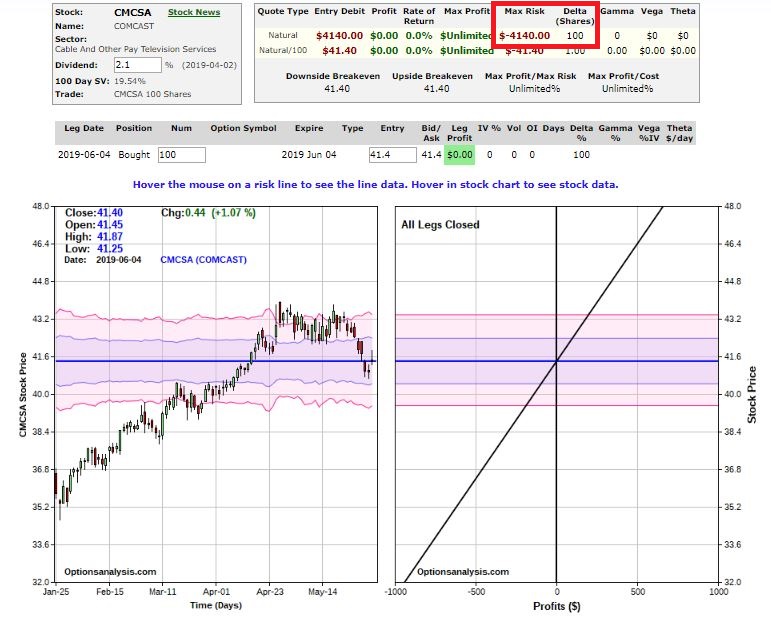Click the Natural Entry Debit $4140.00 value
The image size is (771, 622).
pyautogui.click(x=339, y=35)
